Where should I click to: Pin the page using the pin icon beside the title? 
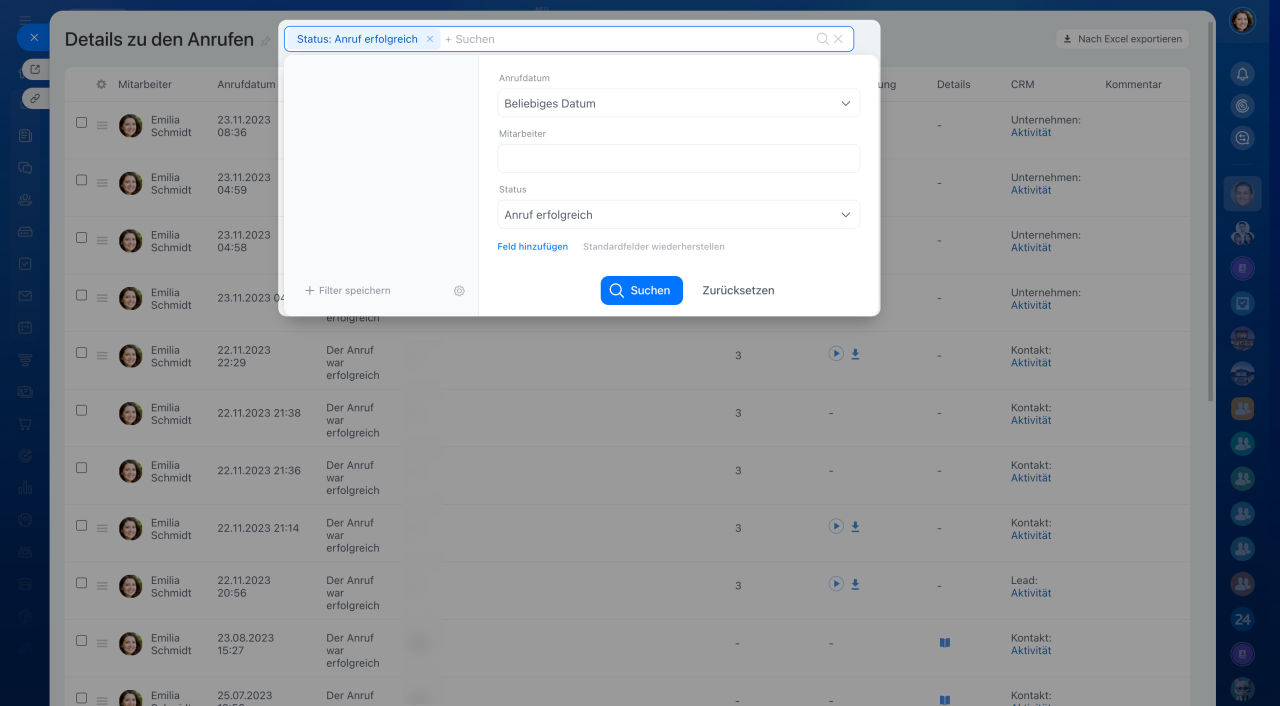pos(265,41)
